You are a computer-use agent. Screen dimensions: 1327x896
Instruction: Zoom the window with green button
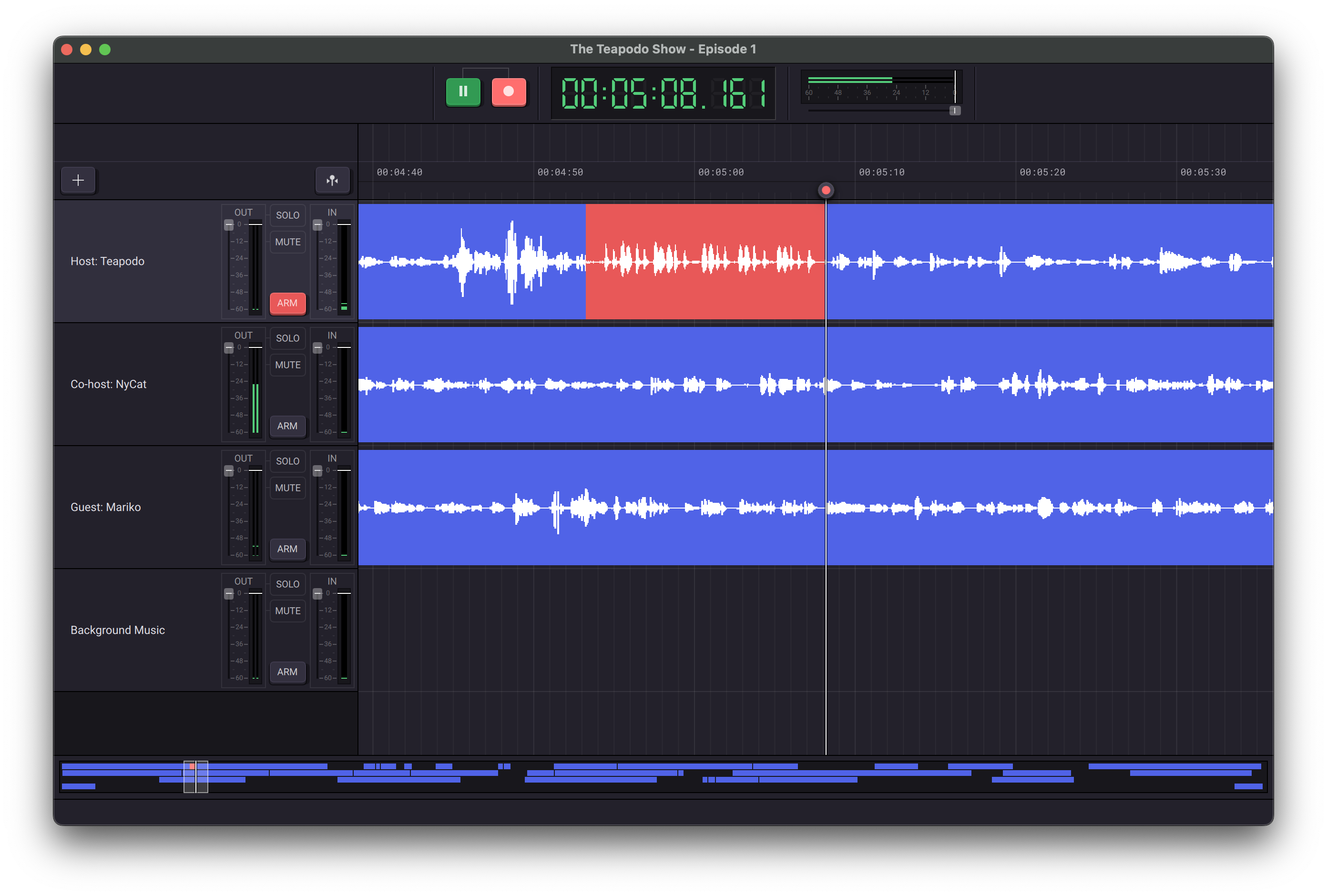click(x=105, y=50)
